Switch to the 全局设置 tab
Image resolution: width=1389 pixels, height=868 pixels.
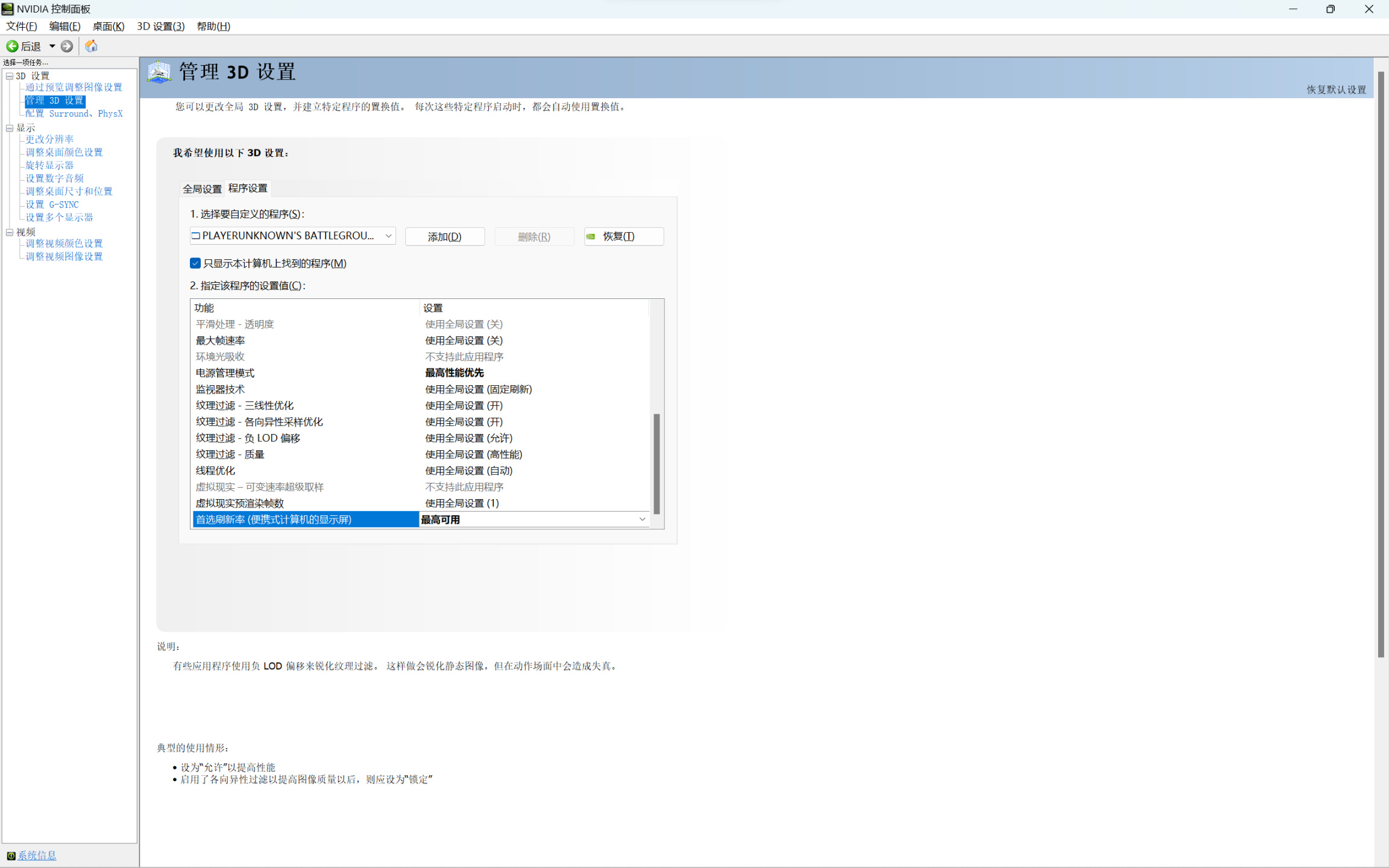(203, 189)
